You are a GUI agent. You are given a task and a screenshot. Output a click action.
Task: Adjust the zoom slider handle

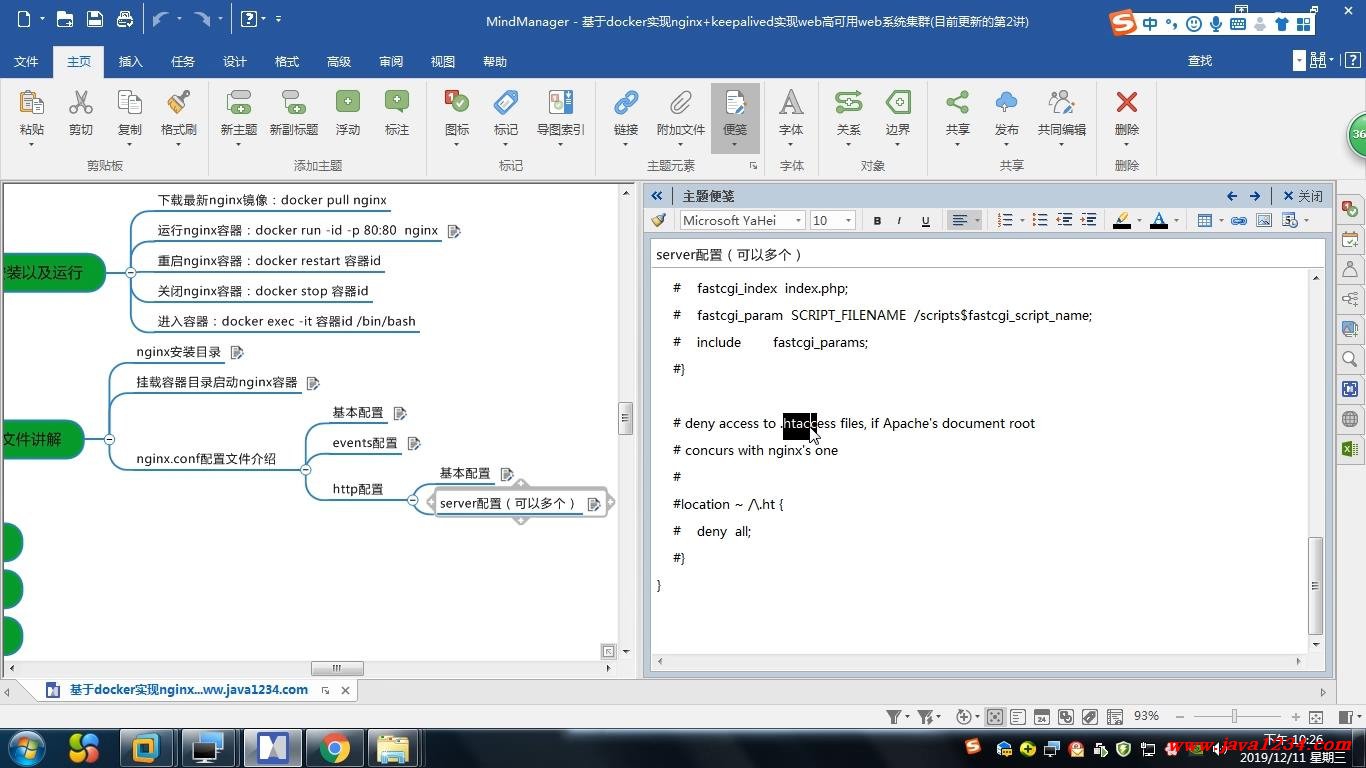(x=1234, y=716)
